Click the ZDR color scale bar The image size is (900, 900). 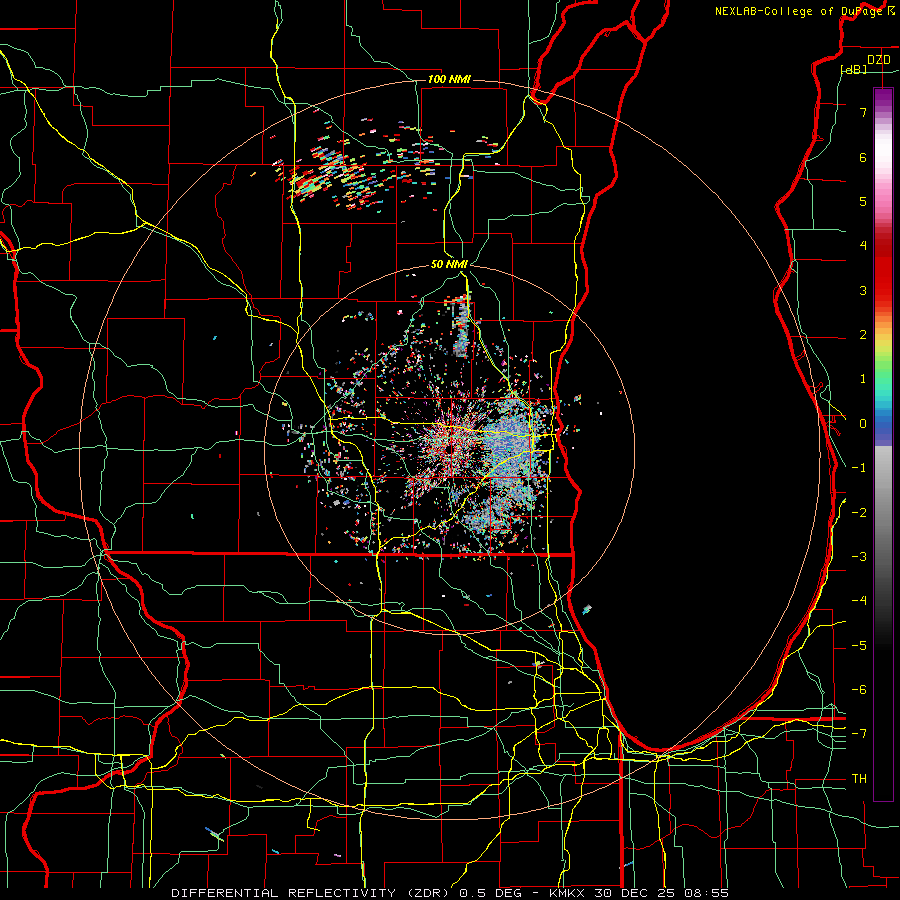883,444
